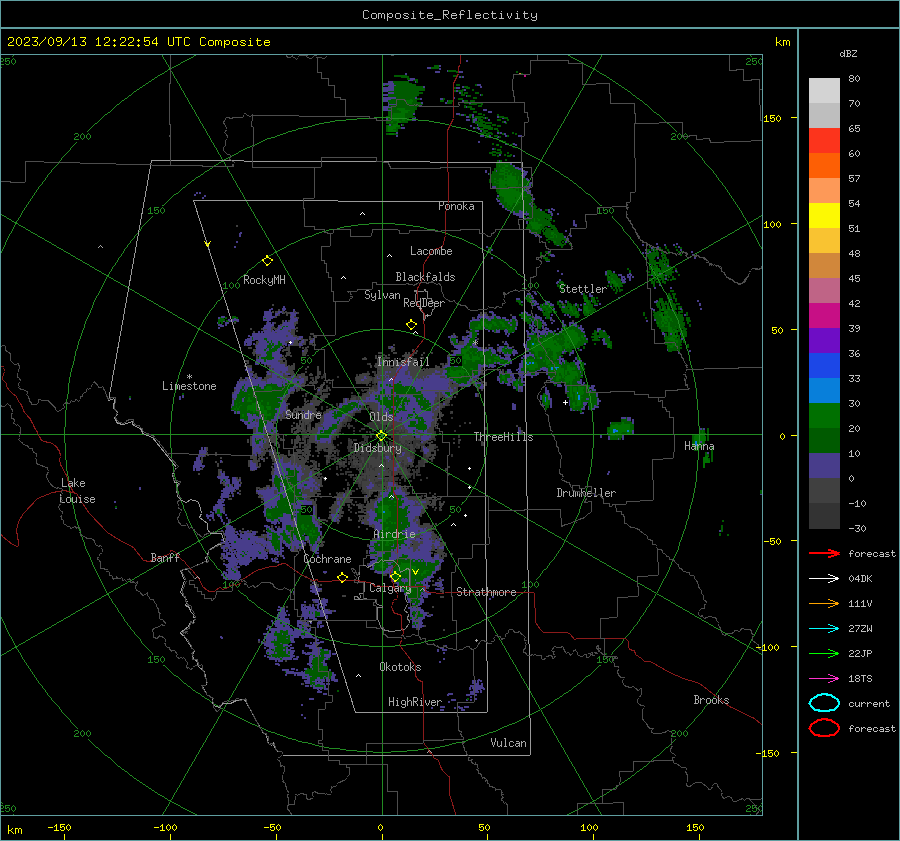Click the Lake Louise label
Viewport: 900px width, 841px height.
[x=77, y=491]
